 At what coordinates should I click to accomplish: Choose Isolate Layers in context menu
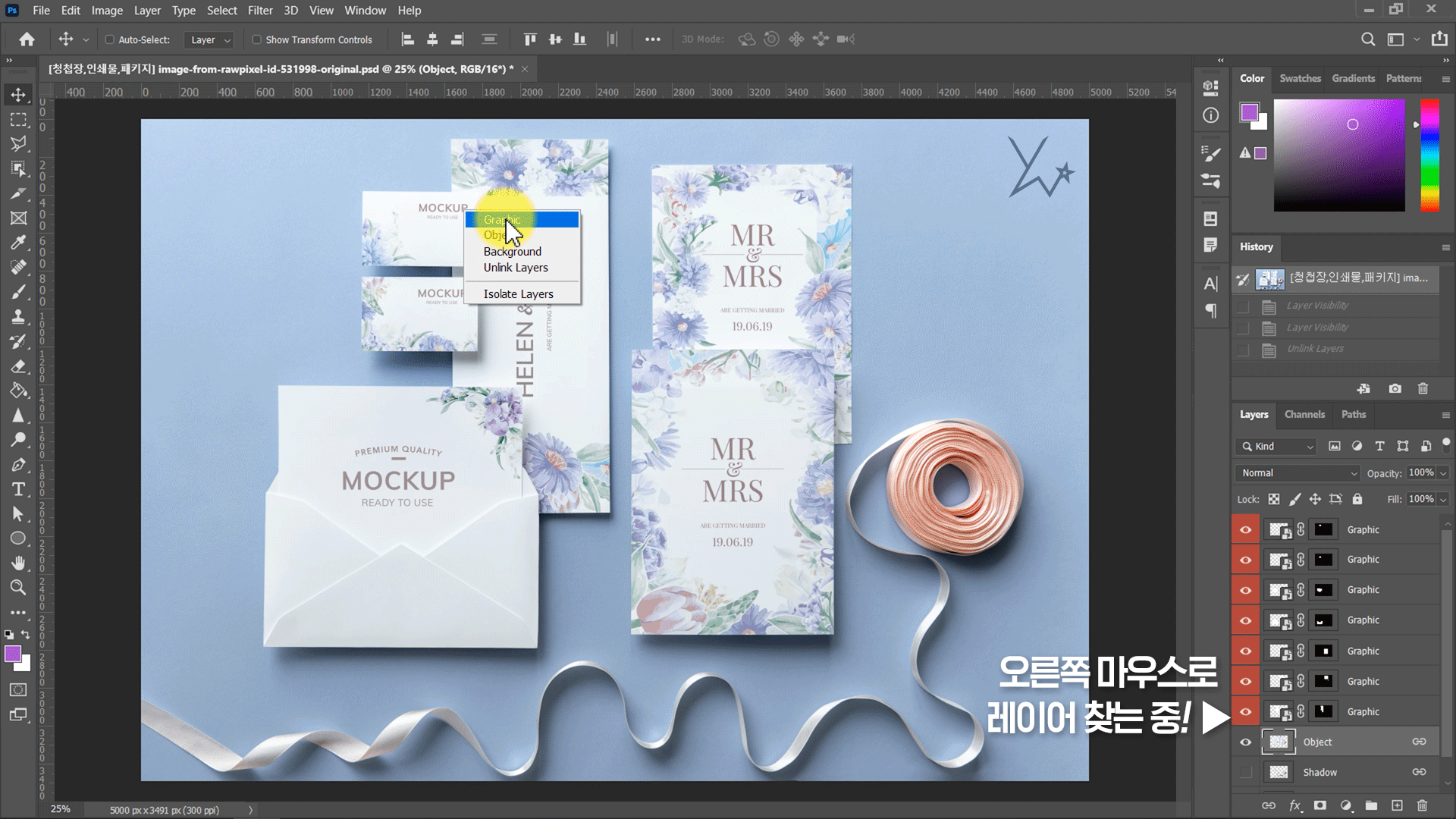point(518,293)
